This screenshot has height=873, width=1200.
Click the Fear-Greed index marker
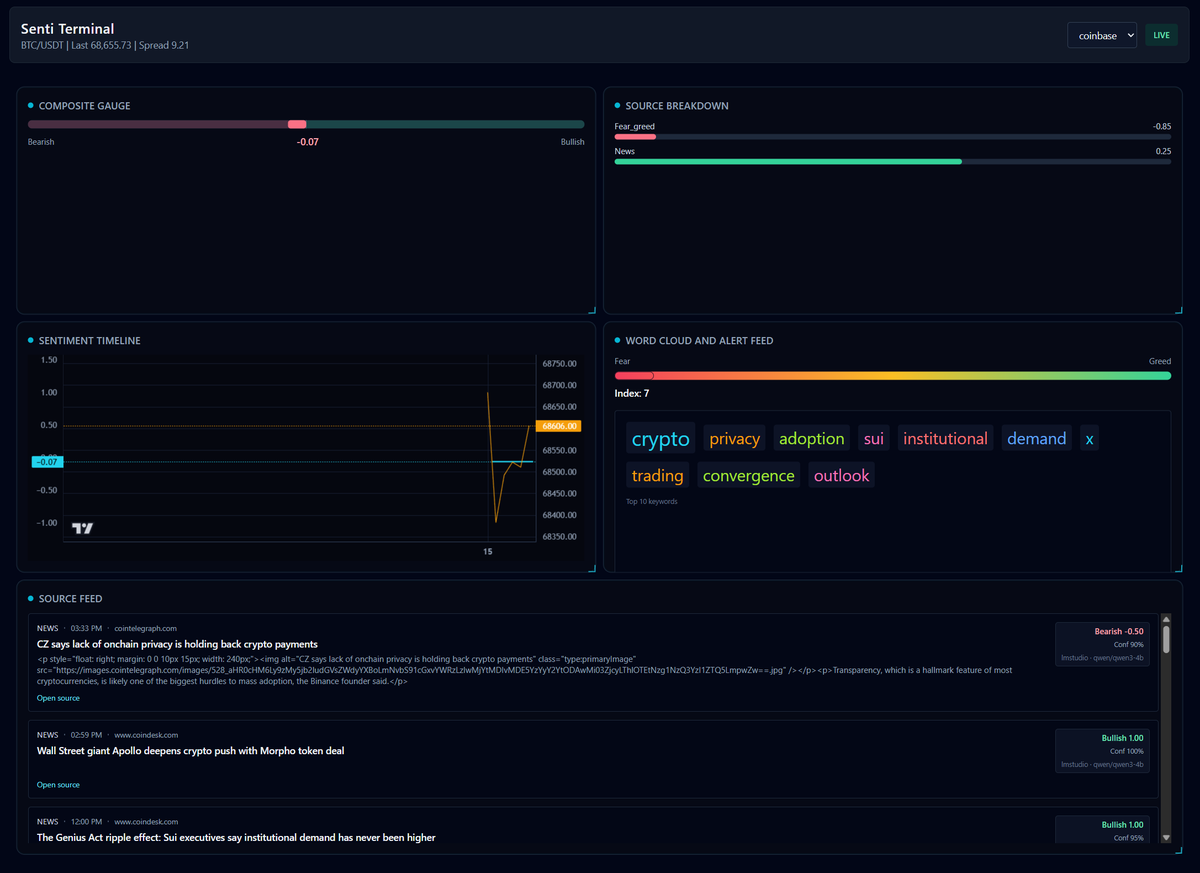651,376
